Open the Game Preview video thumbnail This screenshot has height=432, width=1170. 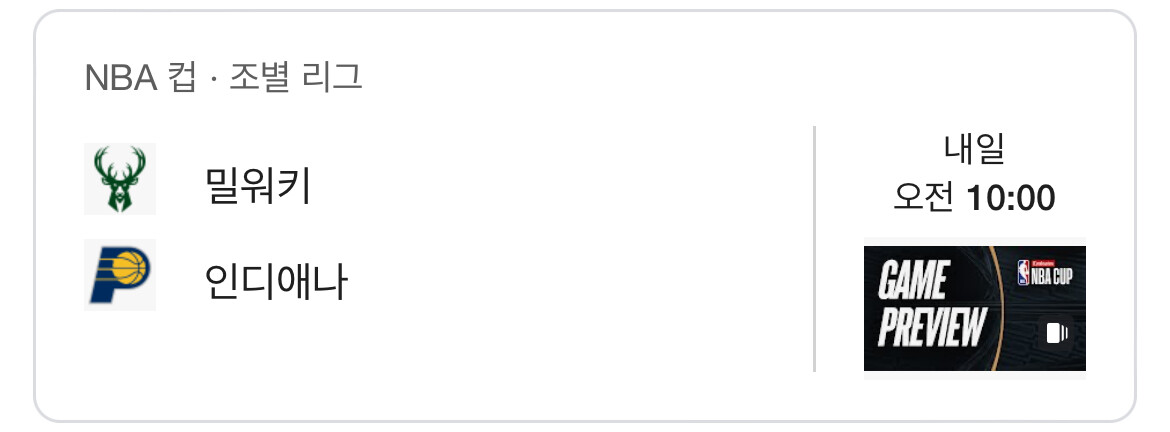[974, 308]
